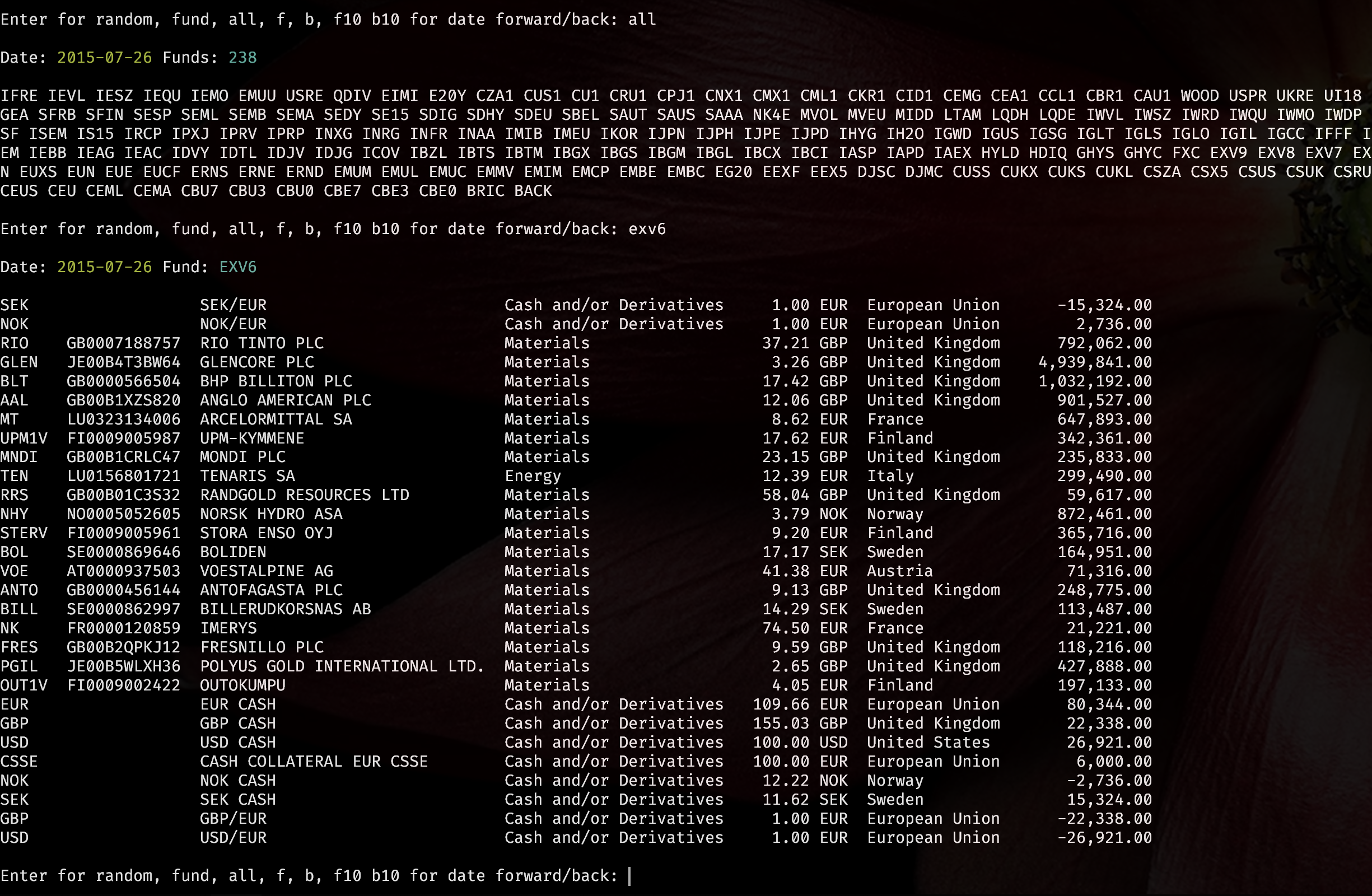Click the Energy sector on TENARIS row
The image size is (1372, 896).
[x=532, y=475]
